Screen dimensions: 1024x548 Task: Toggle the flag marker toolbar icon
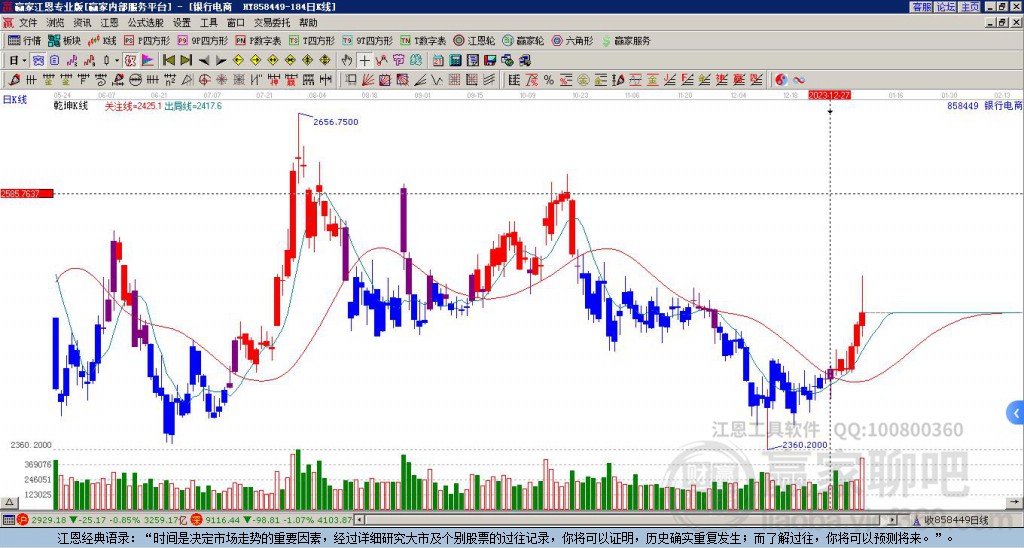click(x=148, y=61)
